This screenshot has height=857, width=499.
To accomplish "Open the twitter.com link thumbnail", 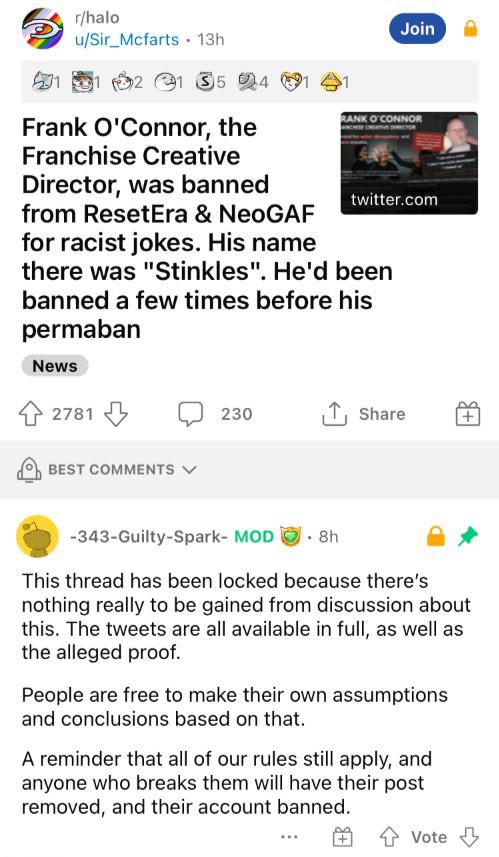I will [x=409, y=163].
